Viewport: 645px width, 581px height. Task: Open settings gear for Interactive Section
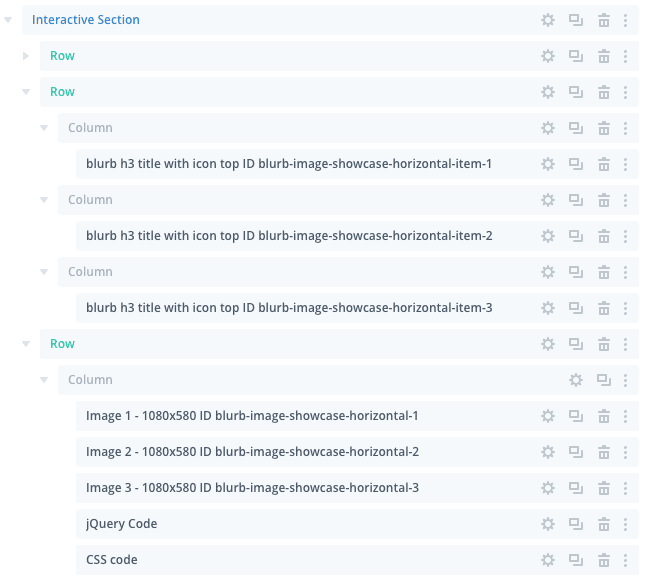(548, 20)
